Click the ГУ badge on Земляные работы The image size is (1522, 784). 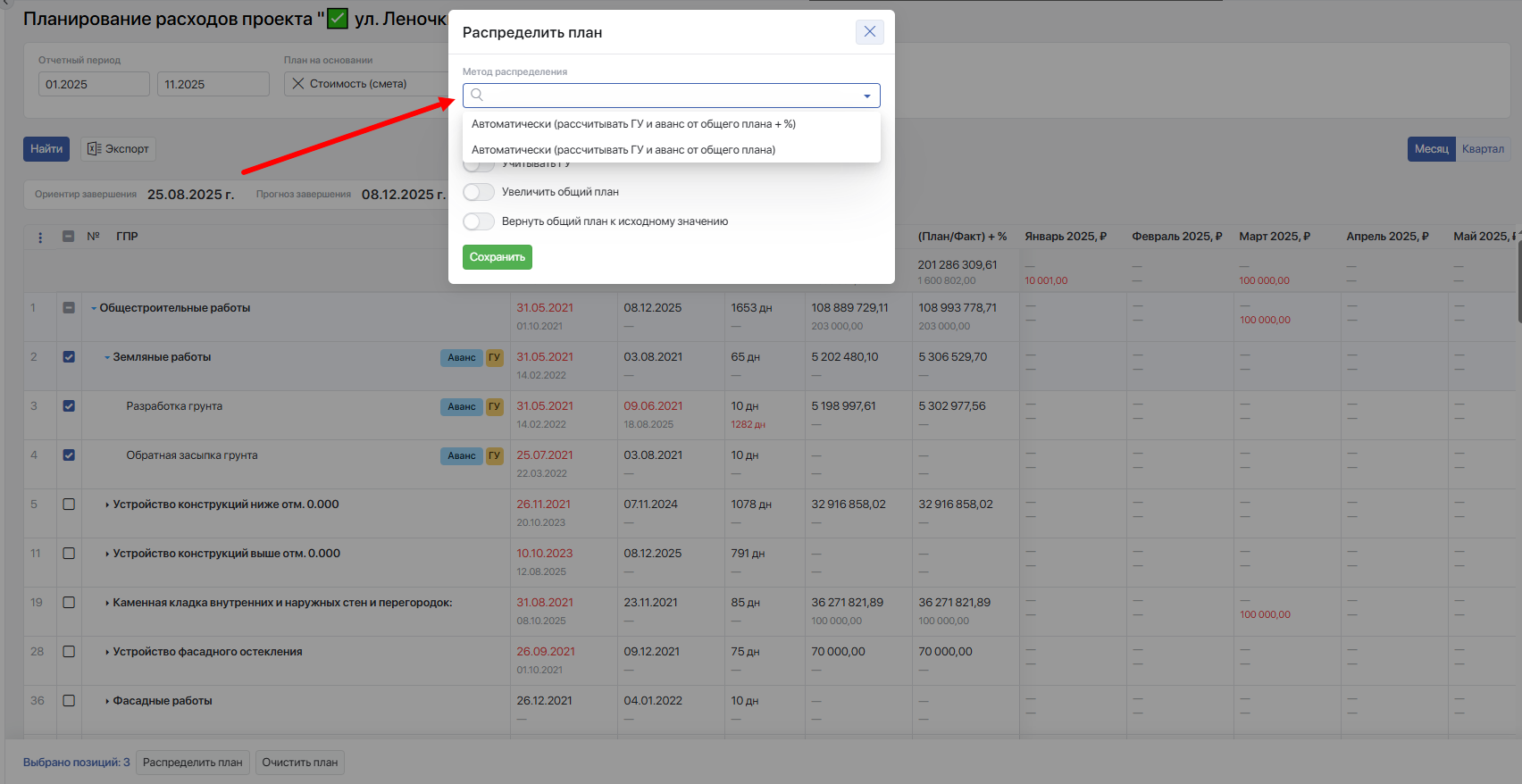pyautogui.click(x=494, y=357)
